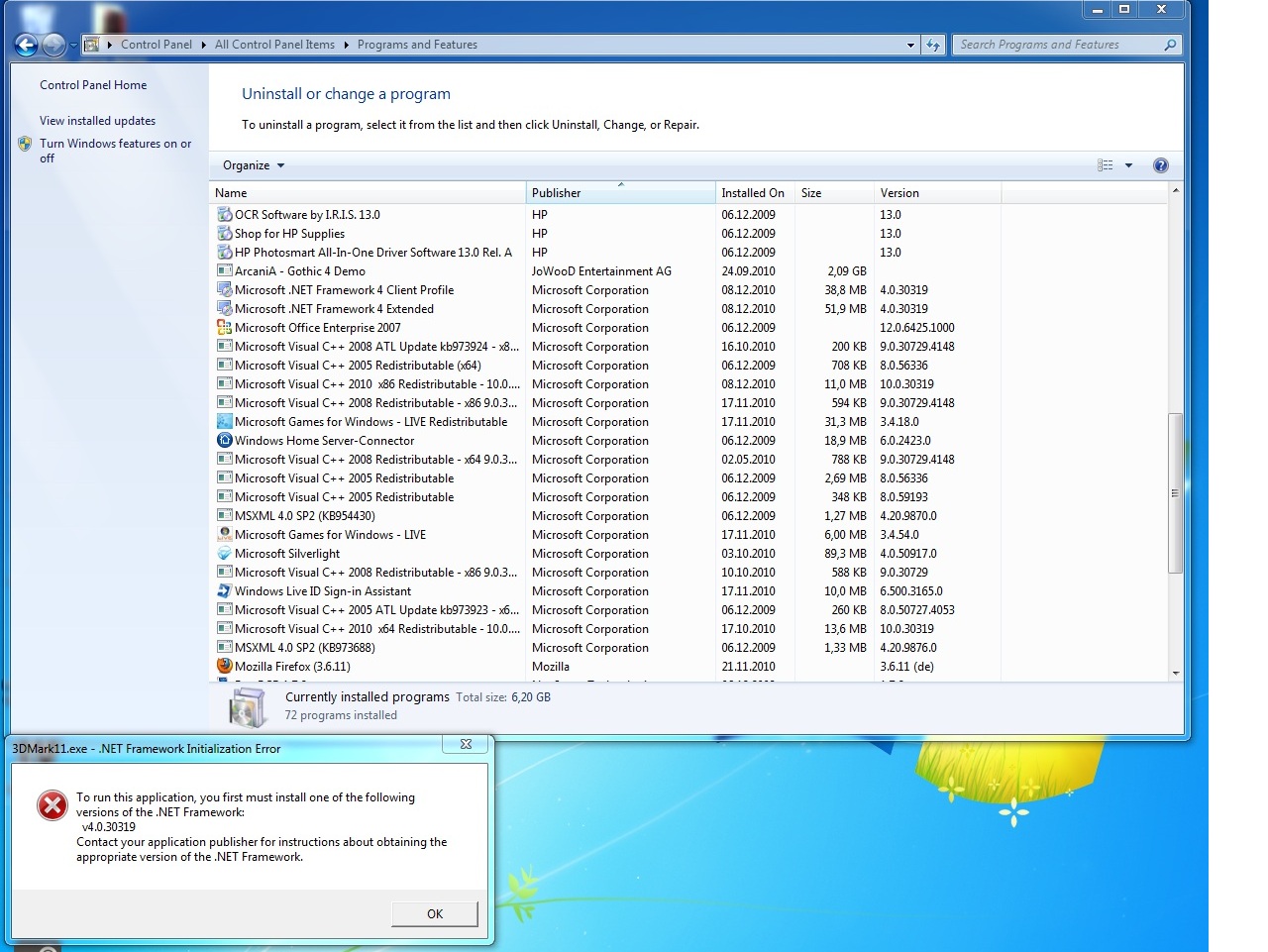This screenshot has width=1268, height=952.
Task: Click the shield icon by Windows features
Action: tap(25, 143)
